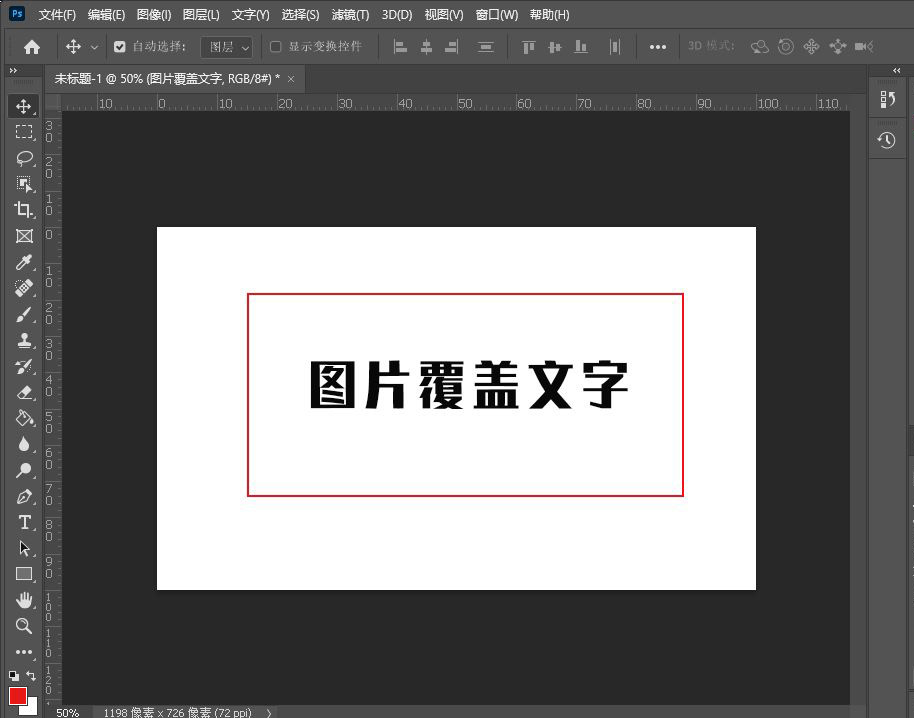Expand the collapsed panel chevron above the toolbox
This screenshot has height=718, width=914.
point(13,71)
